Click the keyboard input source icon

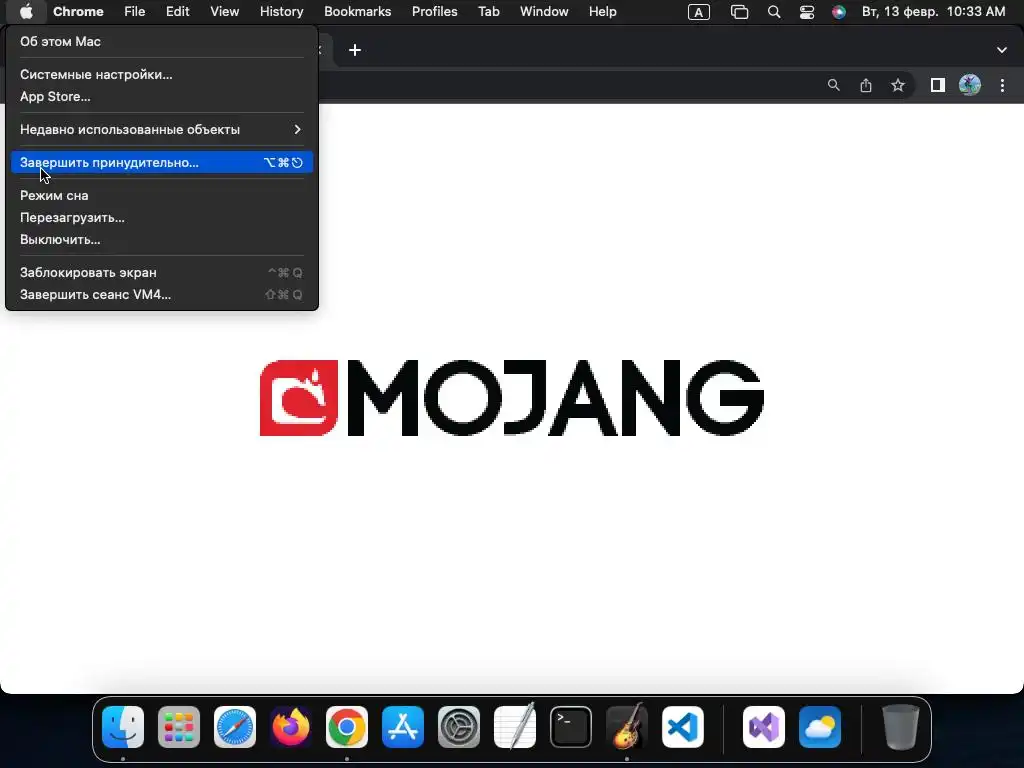pyautogui.click(x=699, y=12)
